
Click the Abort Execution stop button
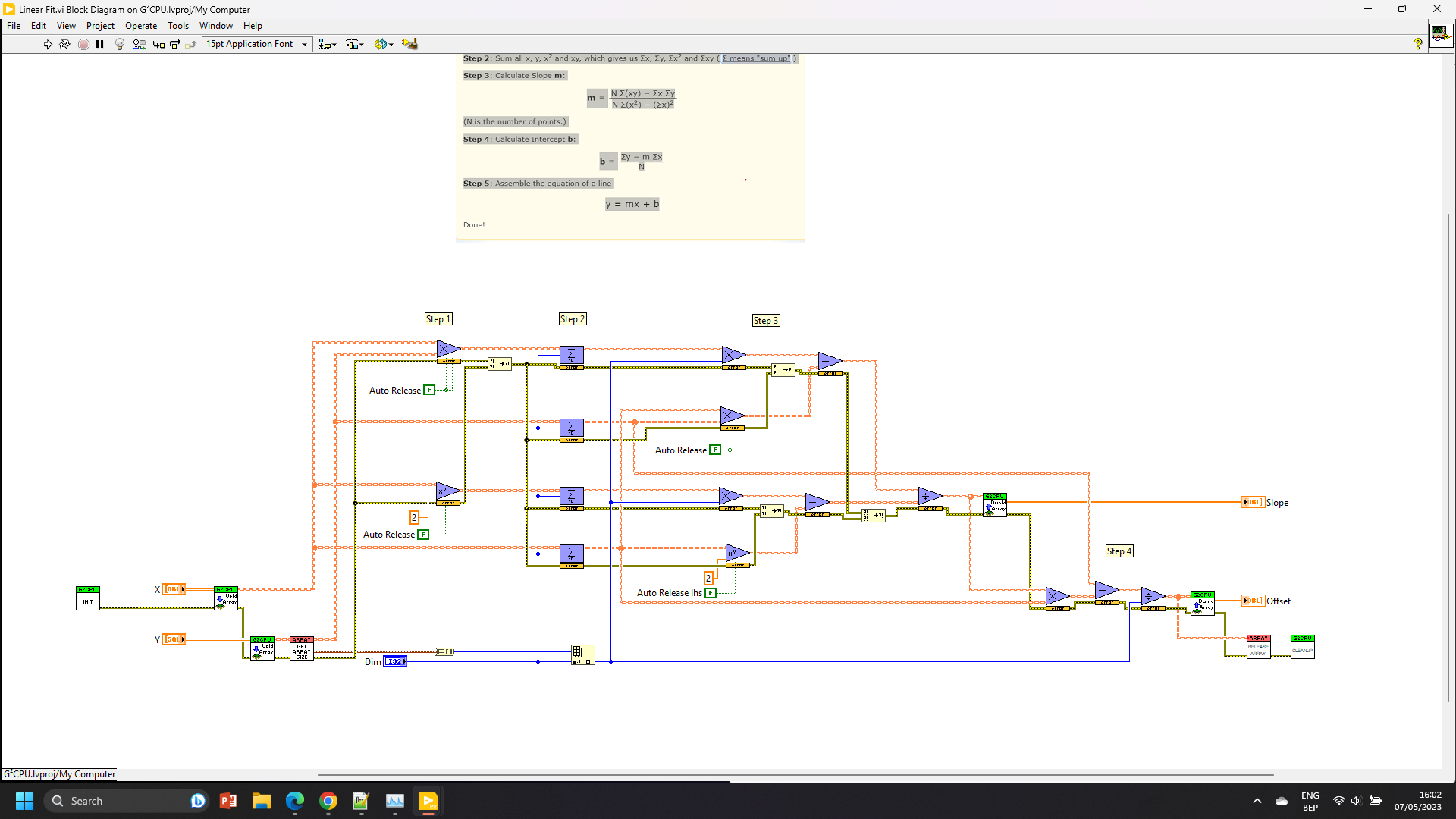click(83, 45)
